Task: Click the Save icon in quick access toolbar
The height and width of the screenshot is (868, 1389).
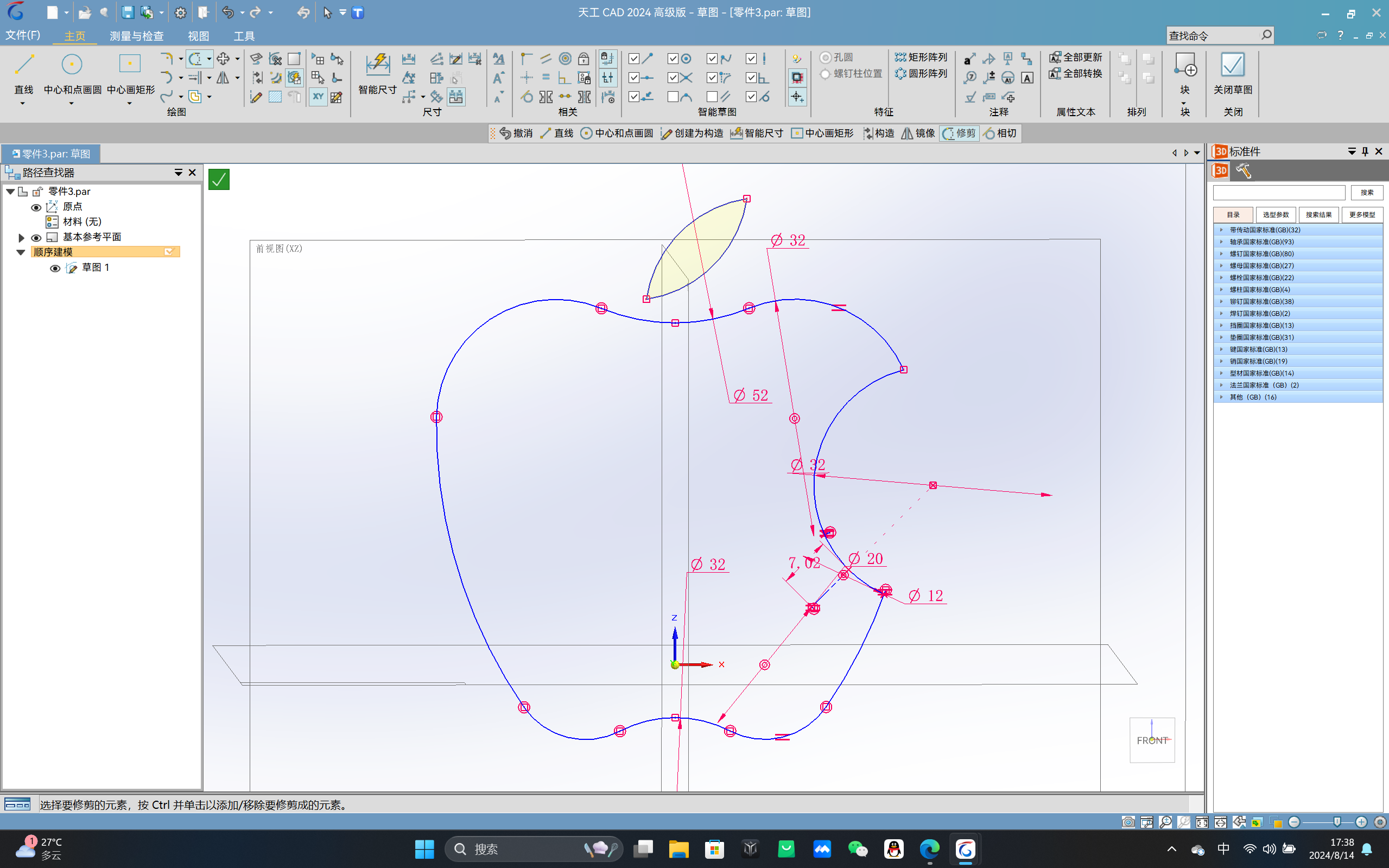Action: point(128,12)
